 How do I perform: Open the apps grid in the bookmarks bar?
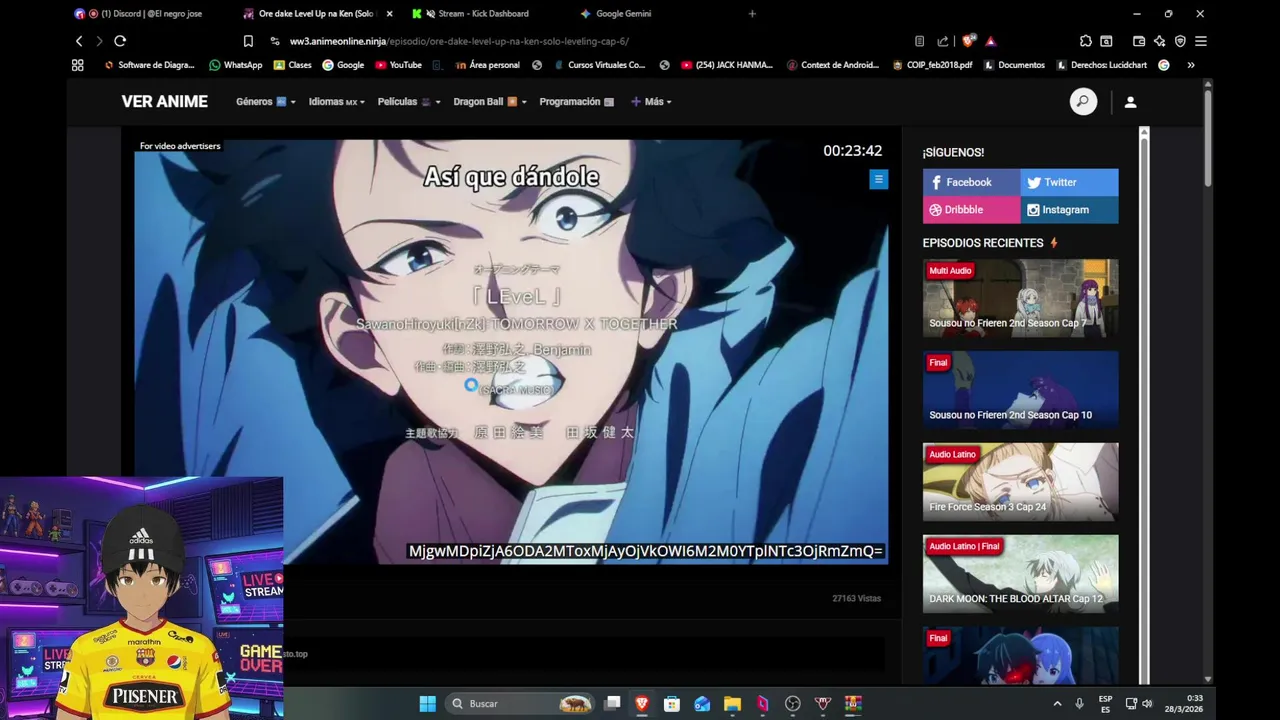[77, 65]
